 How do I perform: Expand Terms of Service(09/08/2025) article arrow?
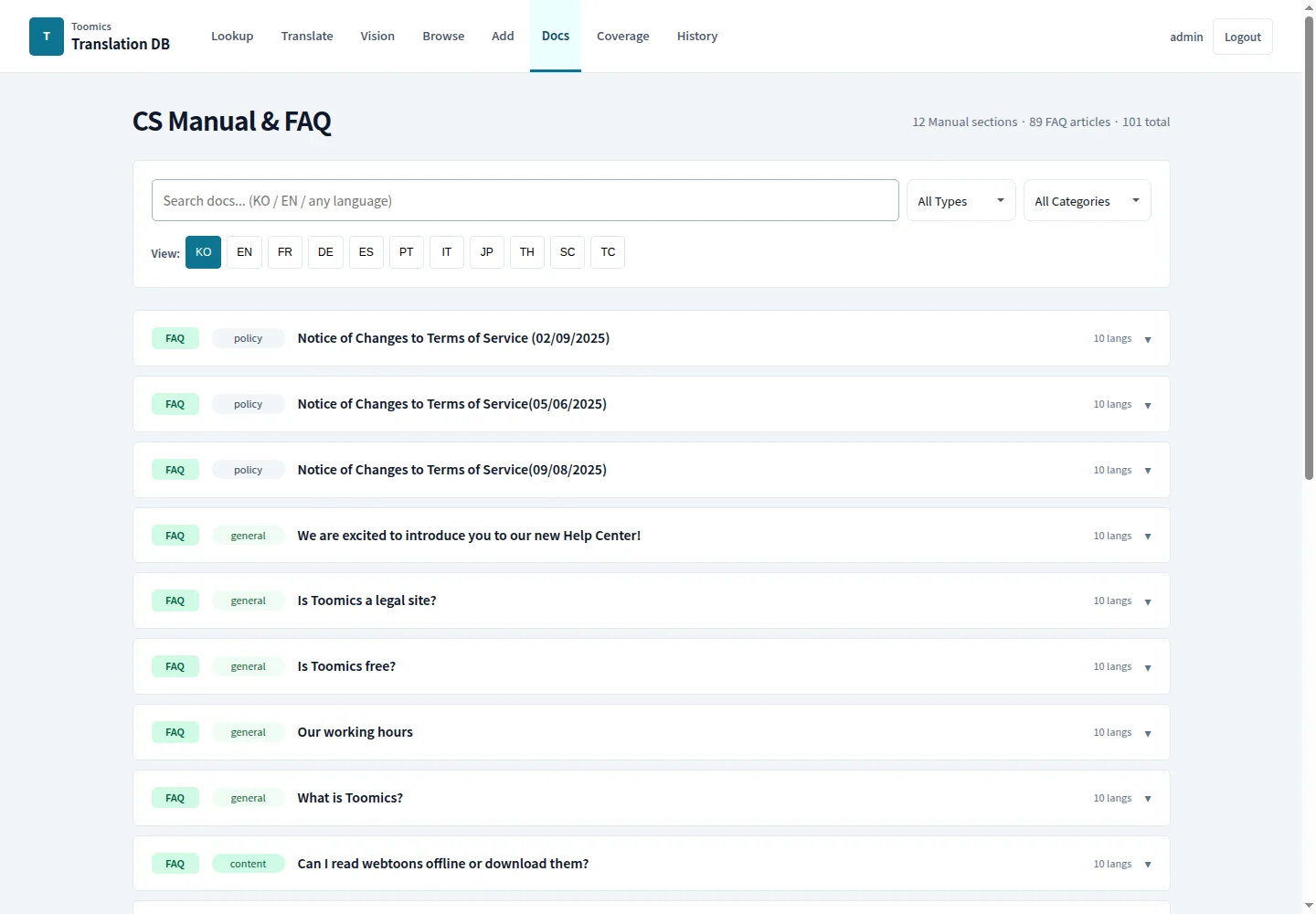[1148, 471]
